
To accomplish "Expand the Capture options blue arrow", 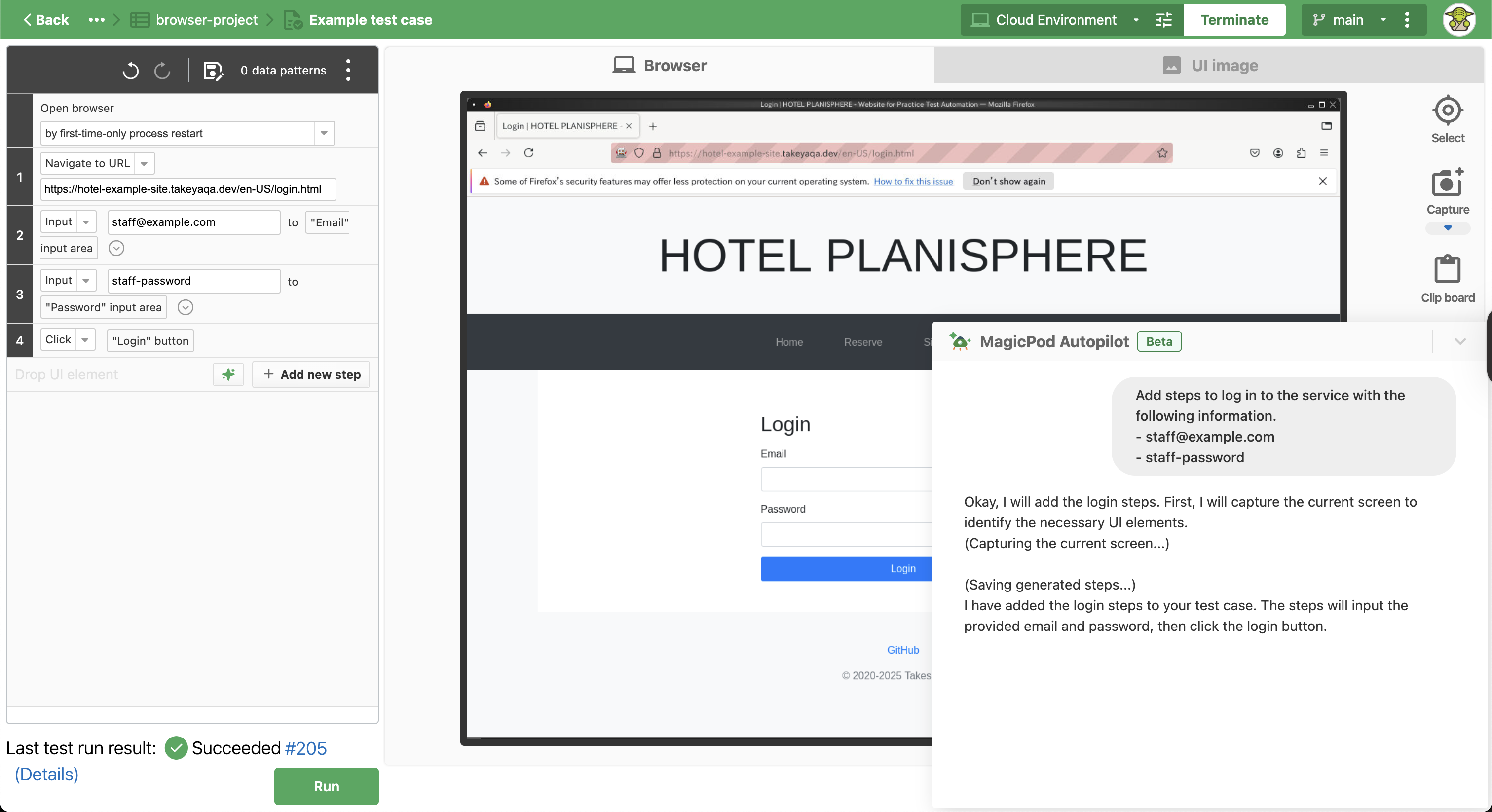I will pos(1448,228).
